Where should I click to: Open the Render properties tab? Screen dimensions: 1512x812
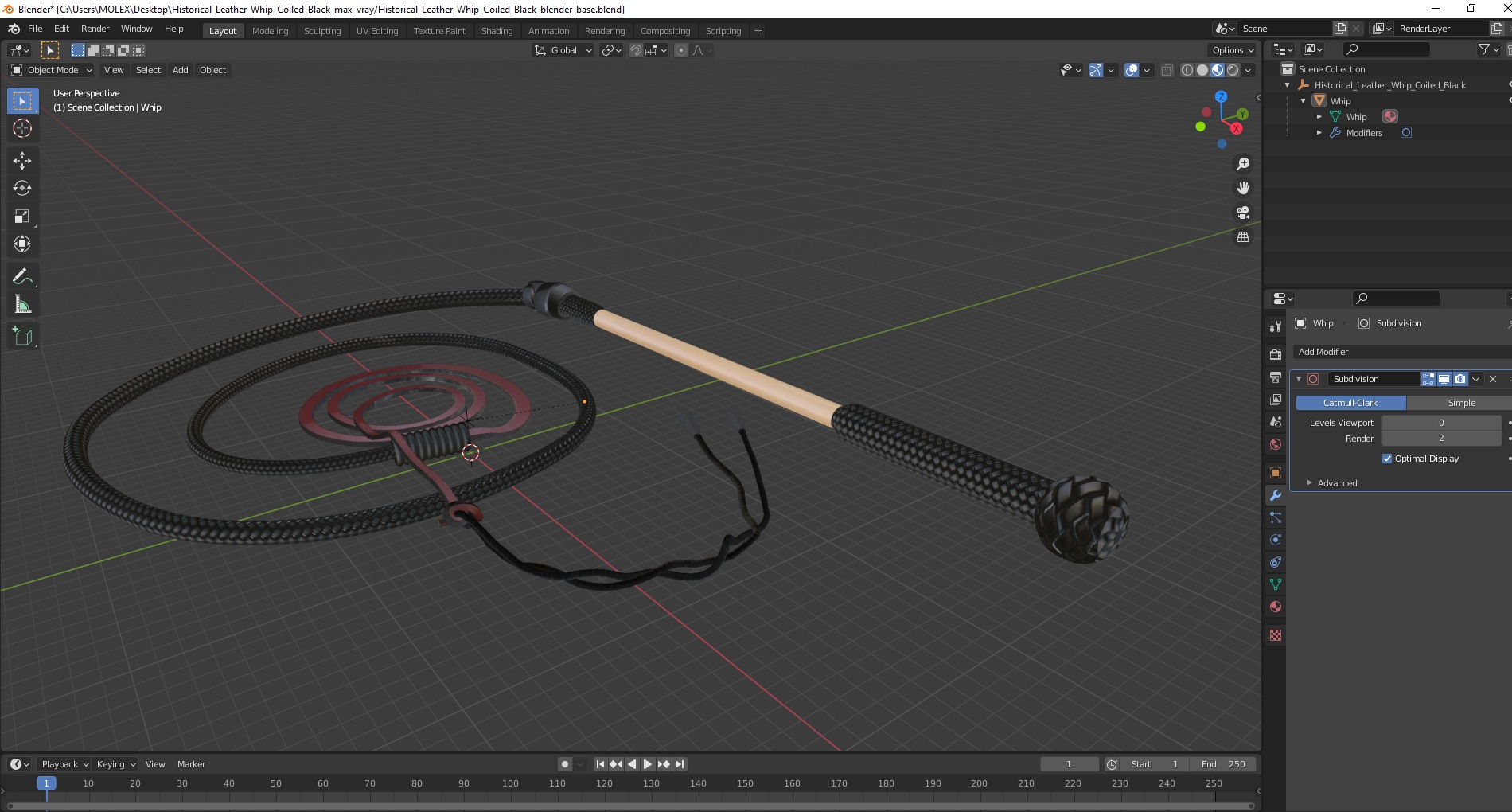pyautogui.click(x=1276, y=354)
